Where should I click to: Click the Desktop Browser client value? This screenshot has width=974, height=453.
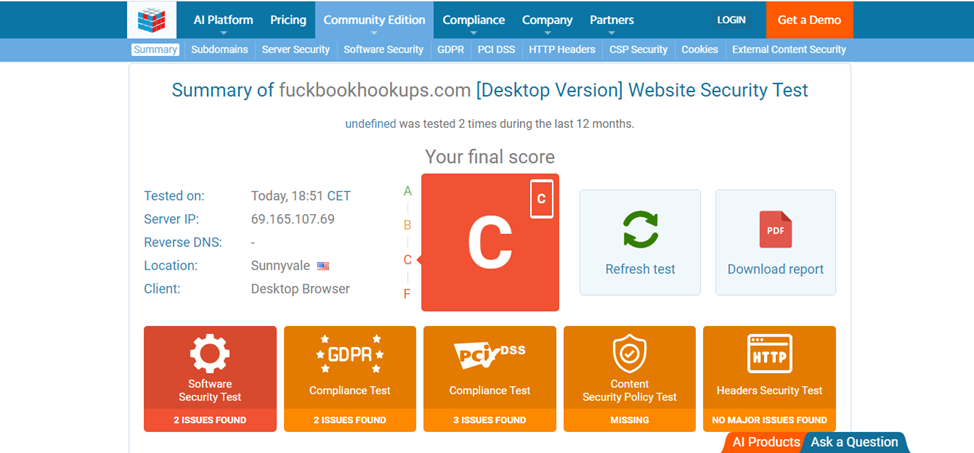pyautogui.click(x=300, y=289)
